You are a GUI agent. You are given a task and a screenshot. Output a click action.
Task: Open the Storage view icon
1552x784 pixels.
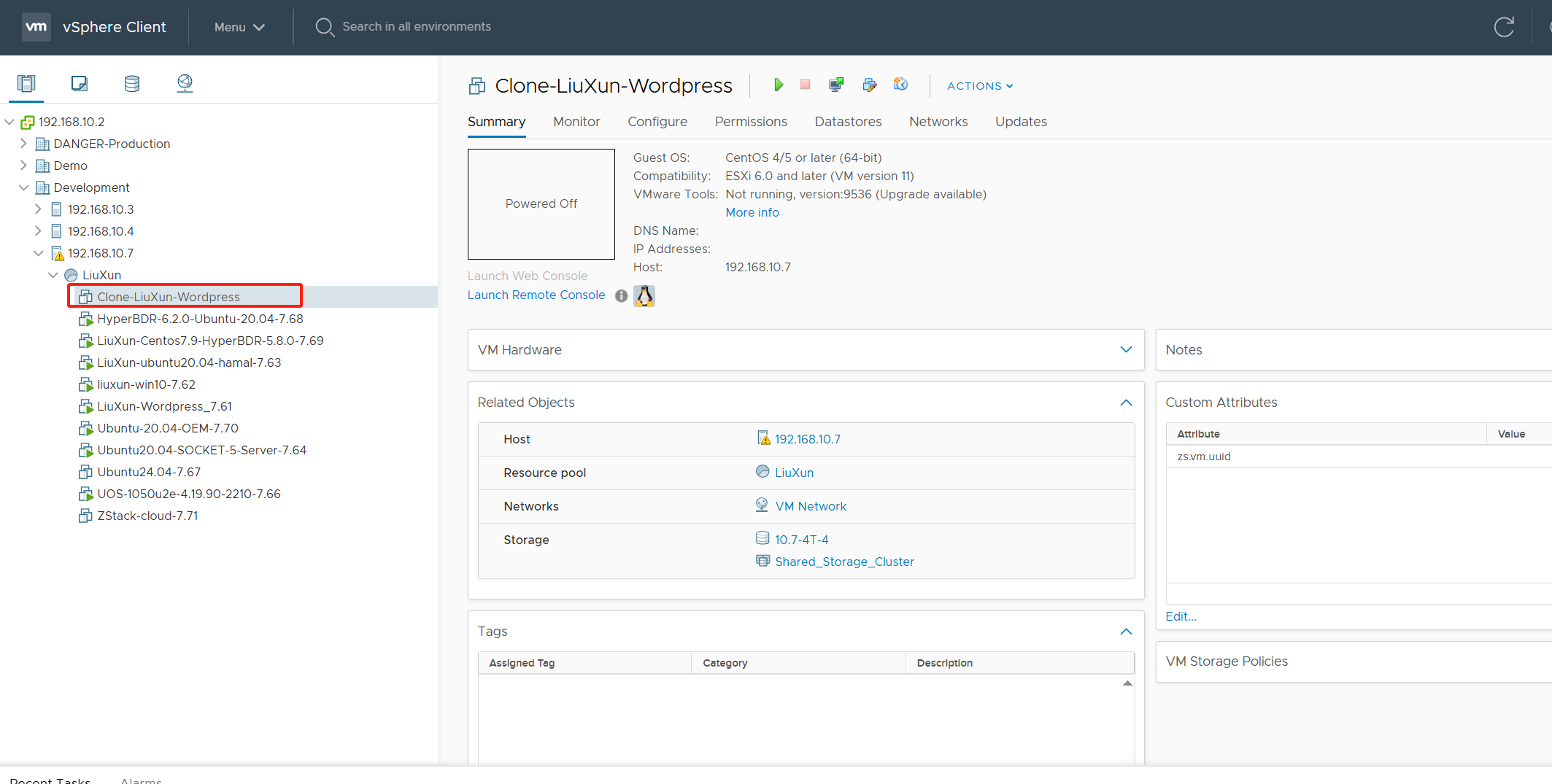pos(132,84)
